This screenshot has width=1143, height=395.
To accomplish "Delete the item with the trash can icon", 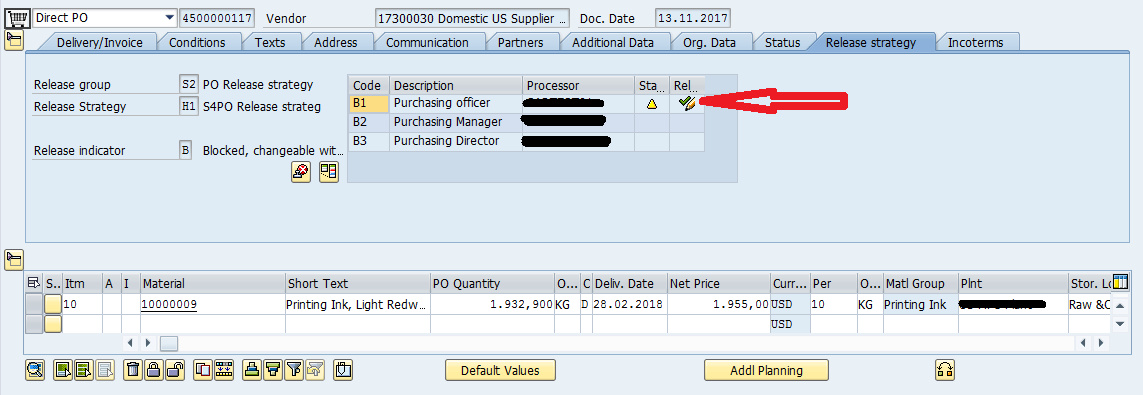I will pyautogui.click(x=133, y=370).
